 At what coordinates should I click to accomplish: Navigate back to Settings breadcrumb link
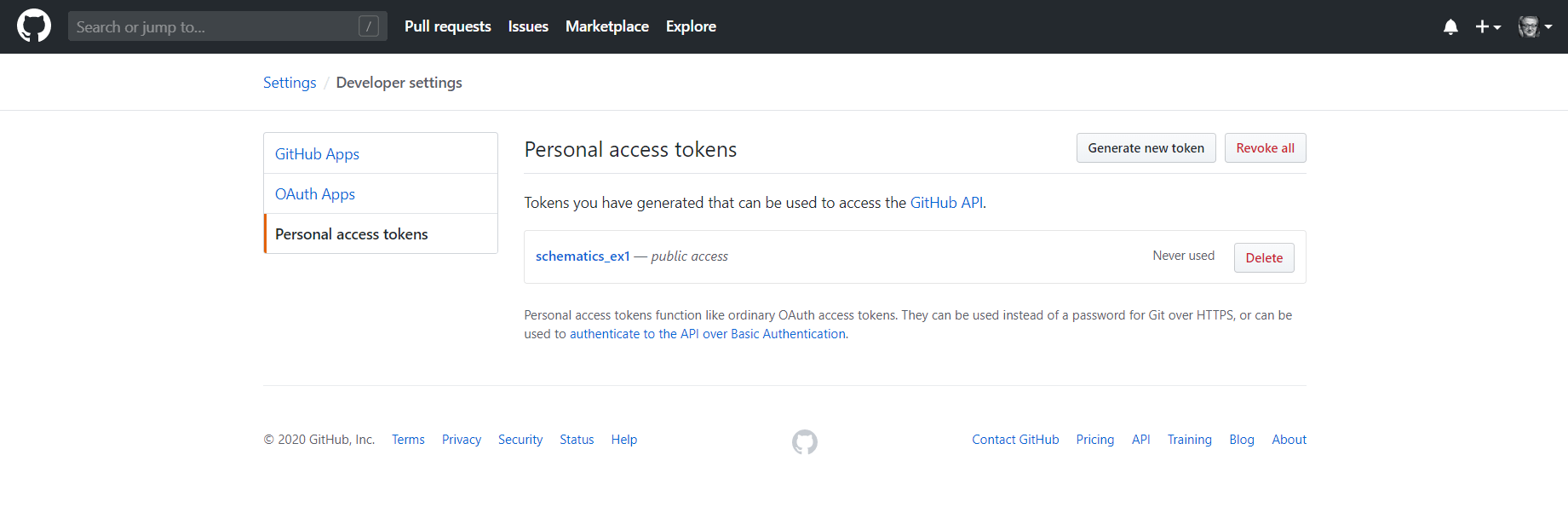[x=290, y=83]
